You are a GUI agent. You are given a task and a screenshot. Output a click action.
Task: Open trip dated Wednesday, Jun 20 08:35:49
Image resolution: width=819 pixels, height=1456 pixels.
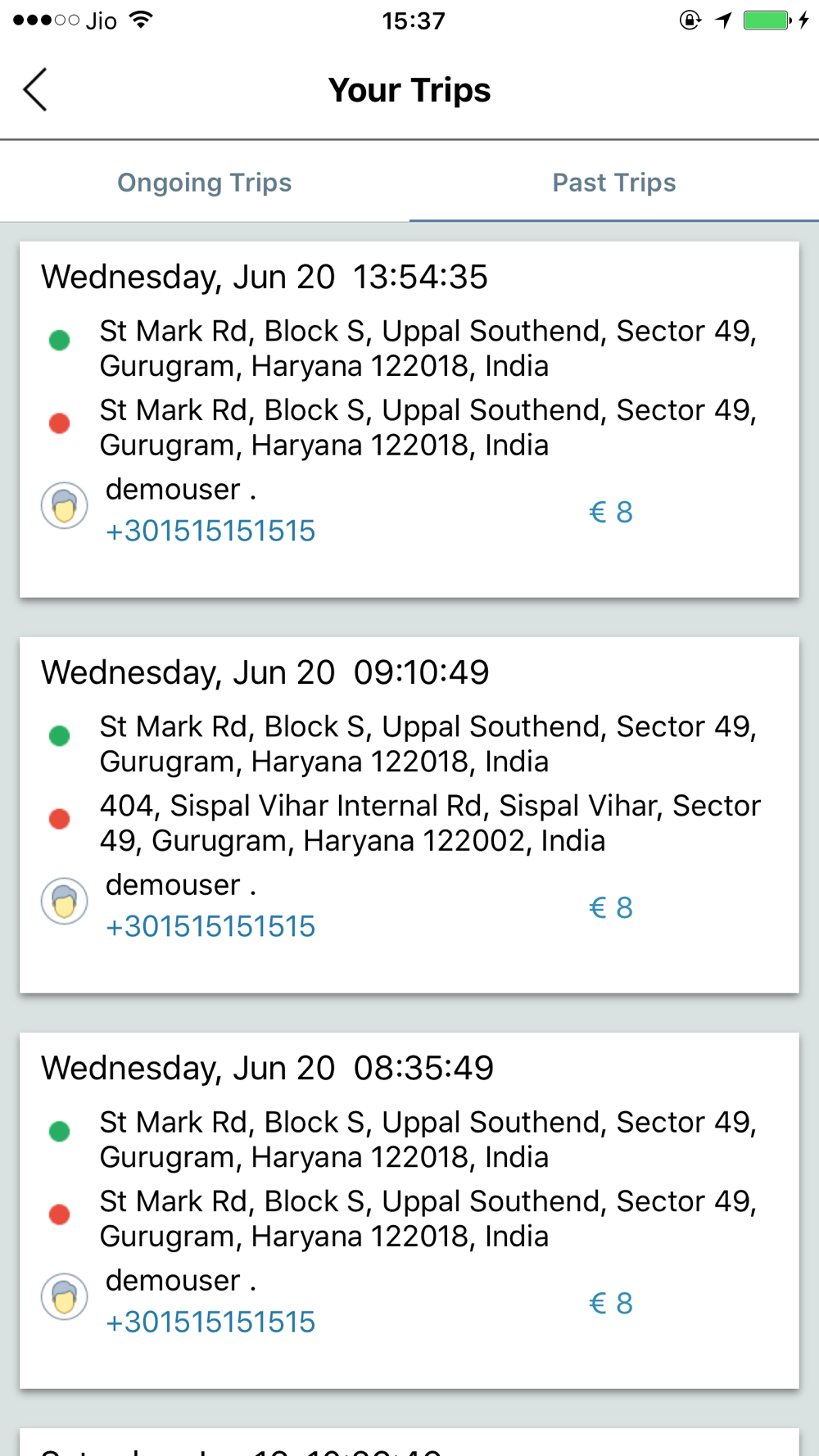[409, 1210]
